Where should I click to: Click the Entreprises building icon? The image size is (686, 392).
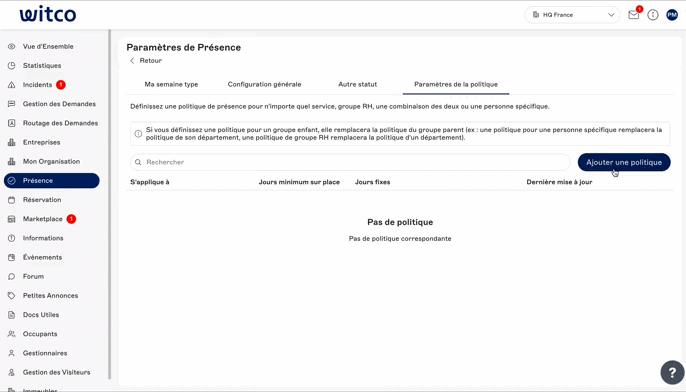[11, 142]
